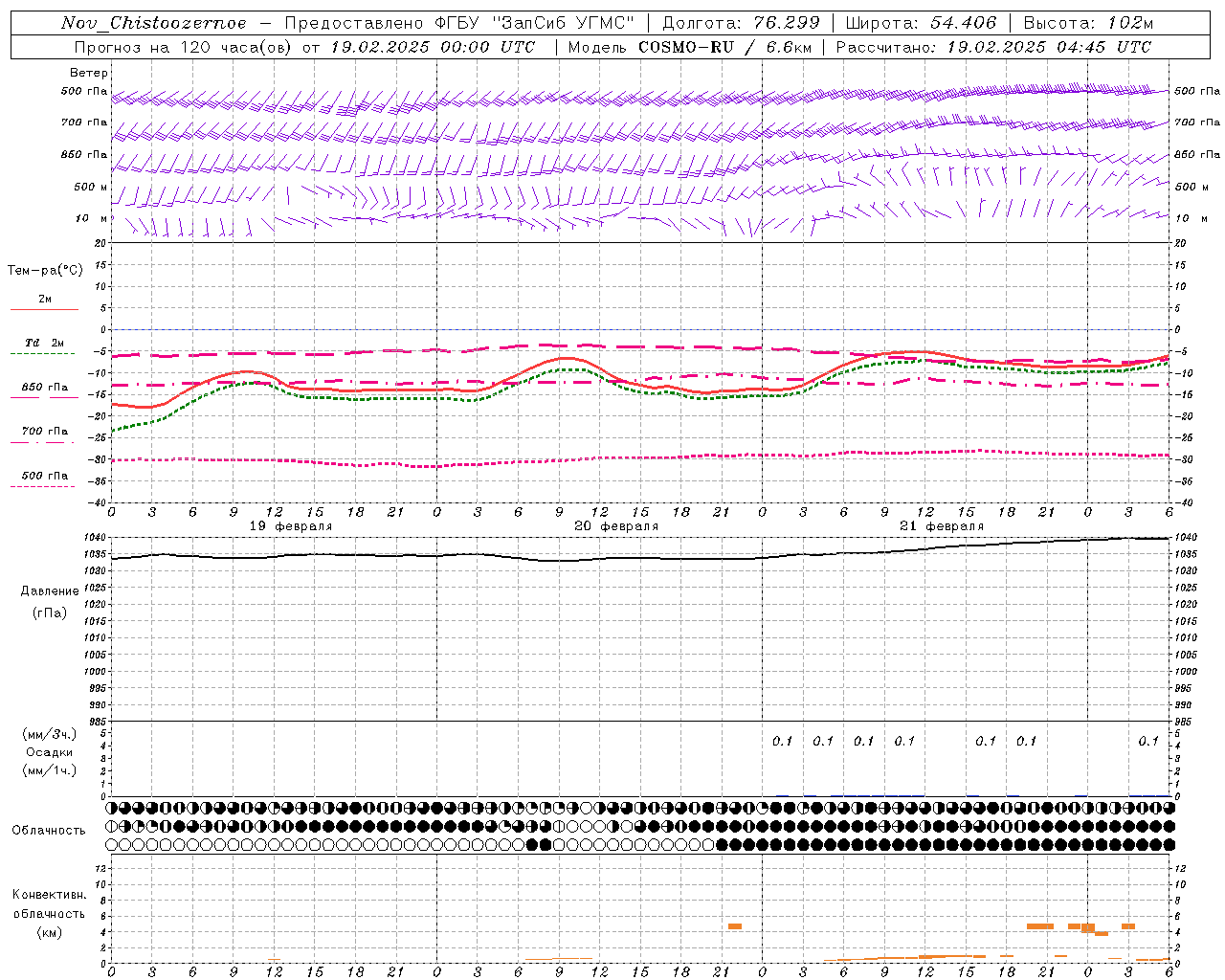Select the Тем-ра(°C) temperature panel label

[45, 271]
